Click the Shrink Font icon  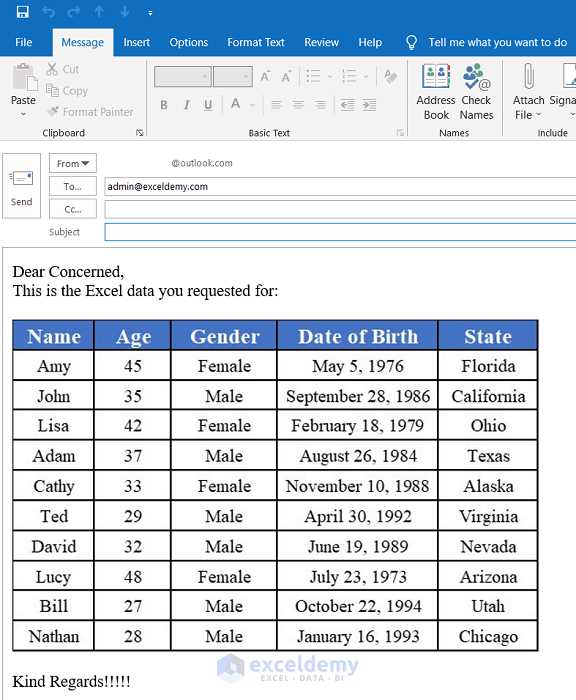286,76
